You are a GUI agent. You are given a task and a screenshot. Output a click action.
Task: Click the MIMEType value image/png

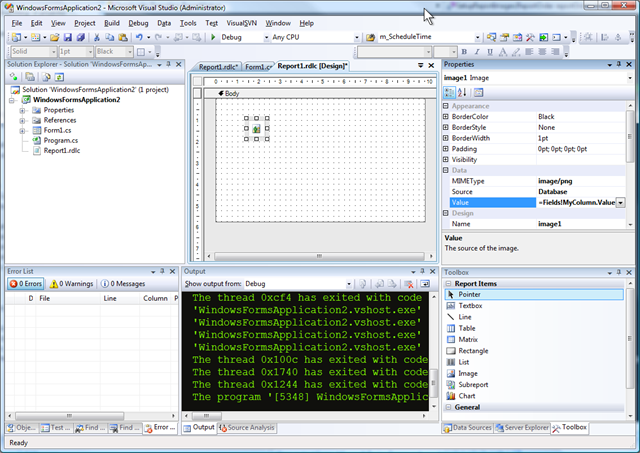click(555, 181)
